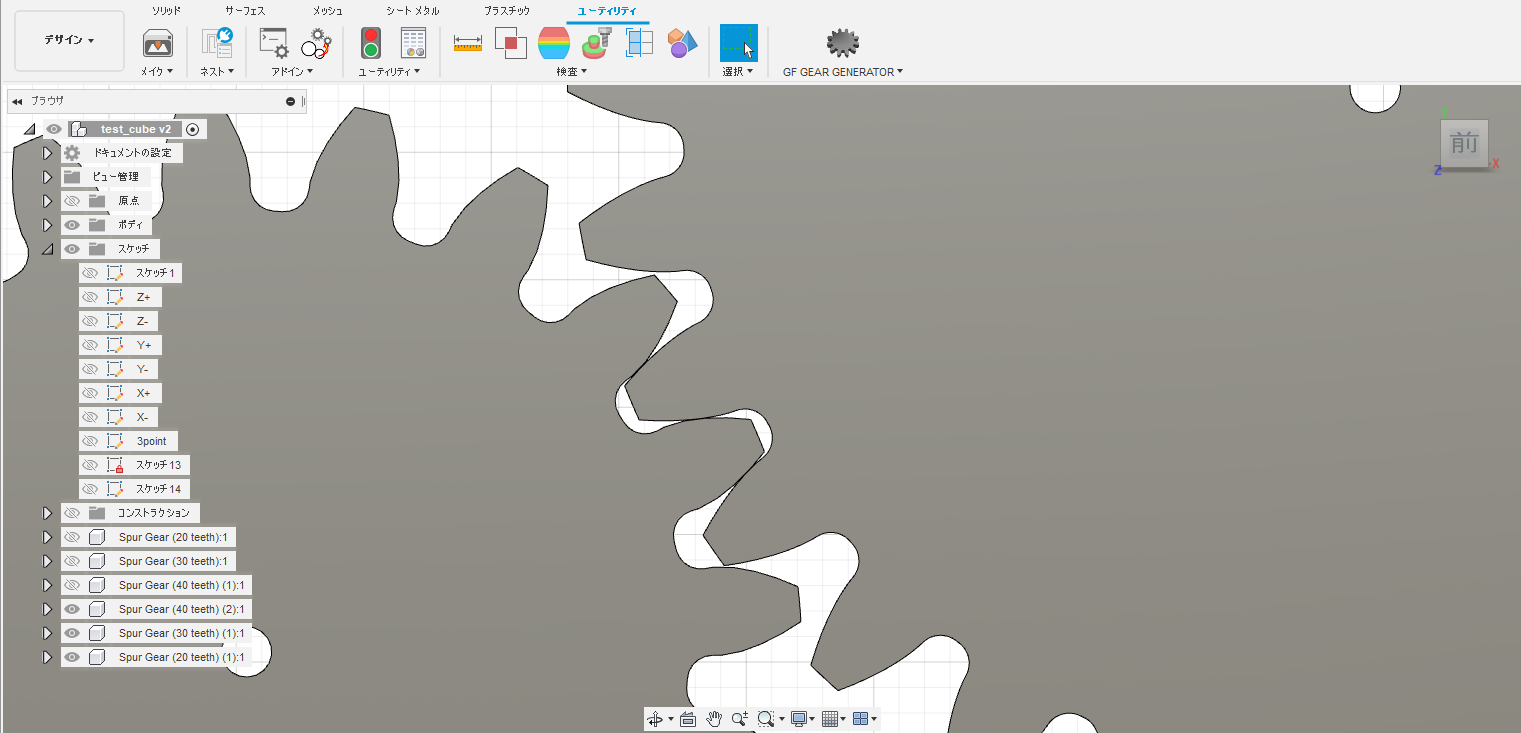Click the Look At icon in the navigation bar
Viewport: 1521px width, 733px height.
[687, 718]
